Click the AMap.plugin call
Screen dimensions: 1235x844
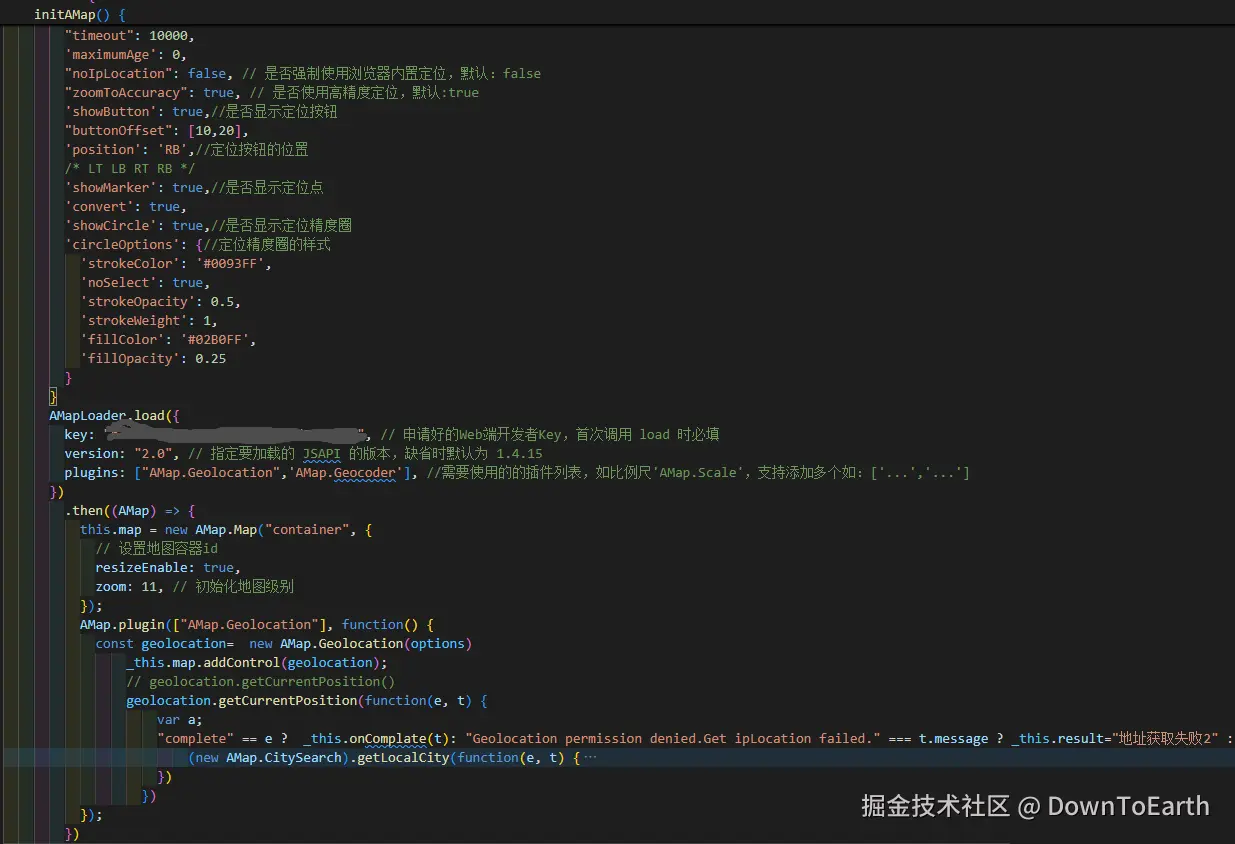122,624
